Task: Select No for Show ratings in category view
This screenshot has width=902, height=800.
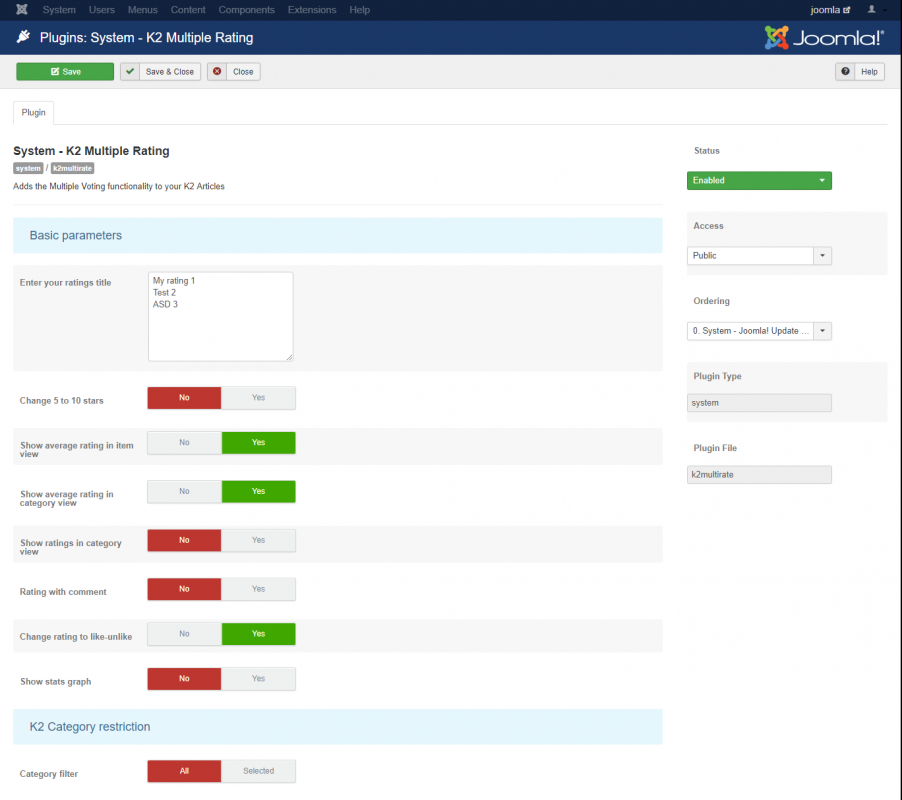Action: (184, 541)
